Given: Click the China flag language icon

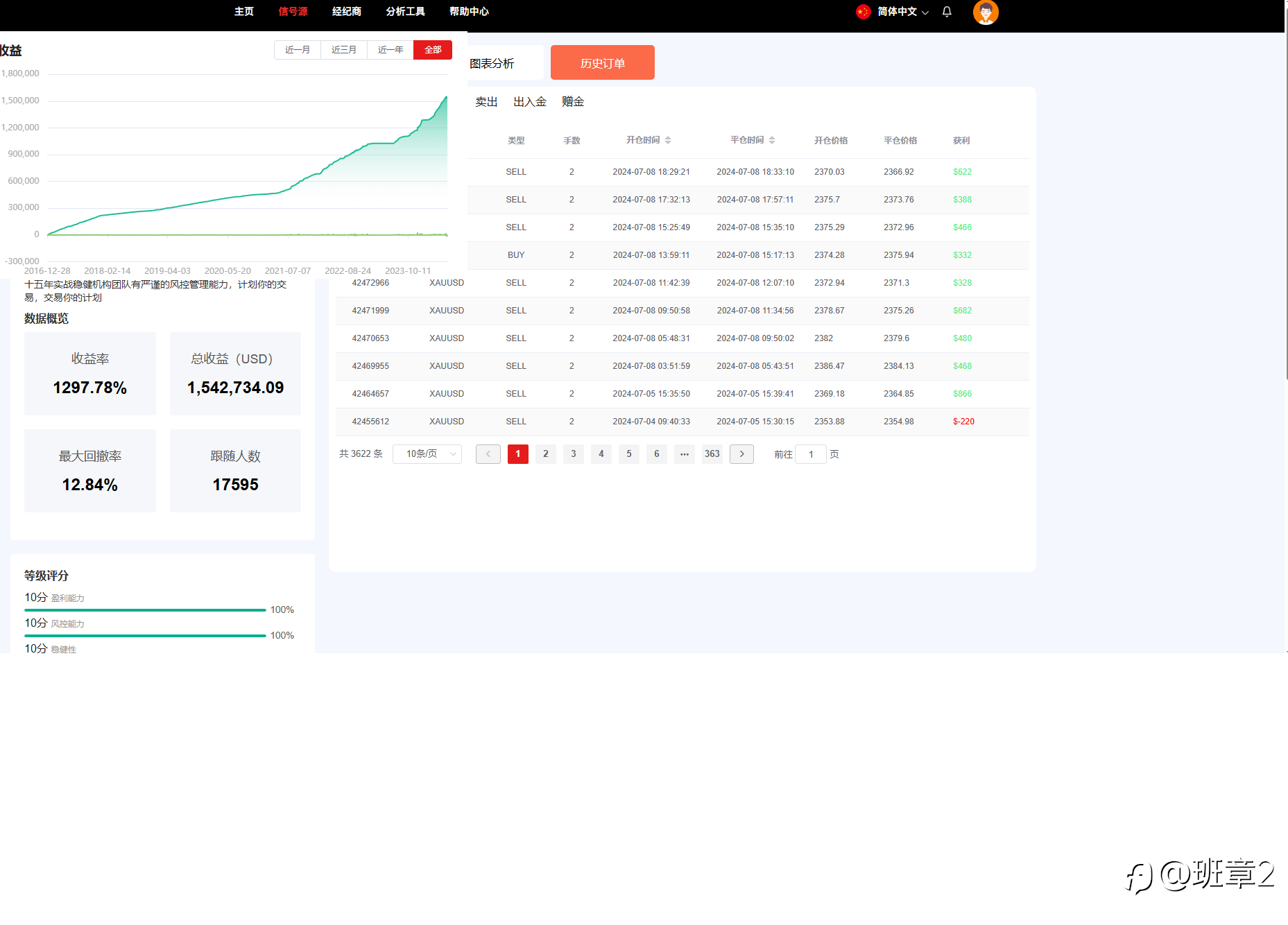Looking at the screenshot, I should point(863,12).
